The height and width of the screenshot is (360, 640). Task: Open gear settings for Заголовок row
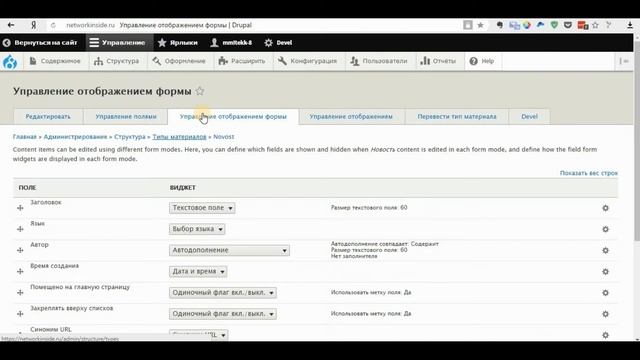[605, 208]
